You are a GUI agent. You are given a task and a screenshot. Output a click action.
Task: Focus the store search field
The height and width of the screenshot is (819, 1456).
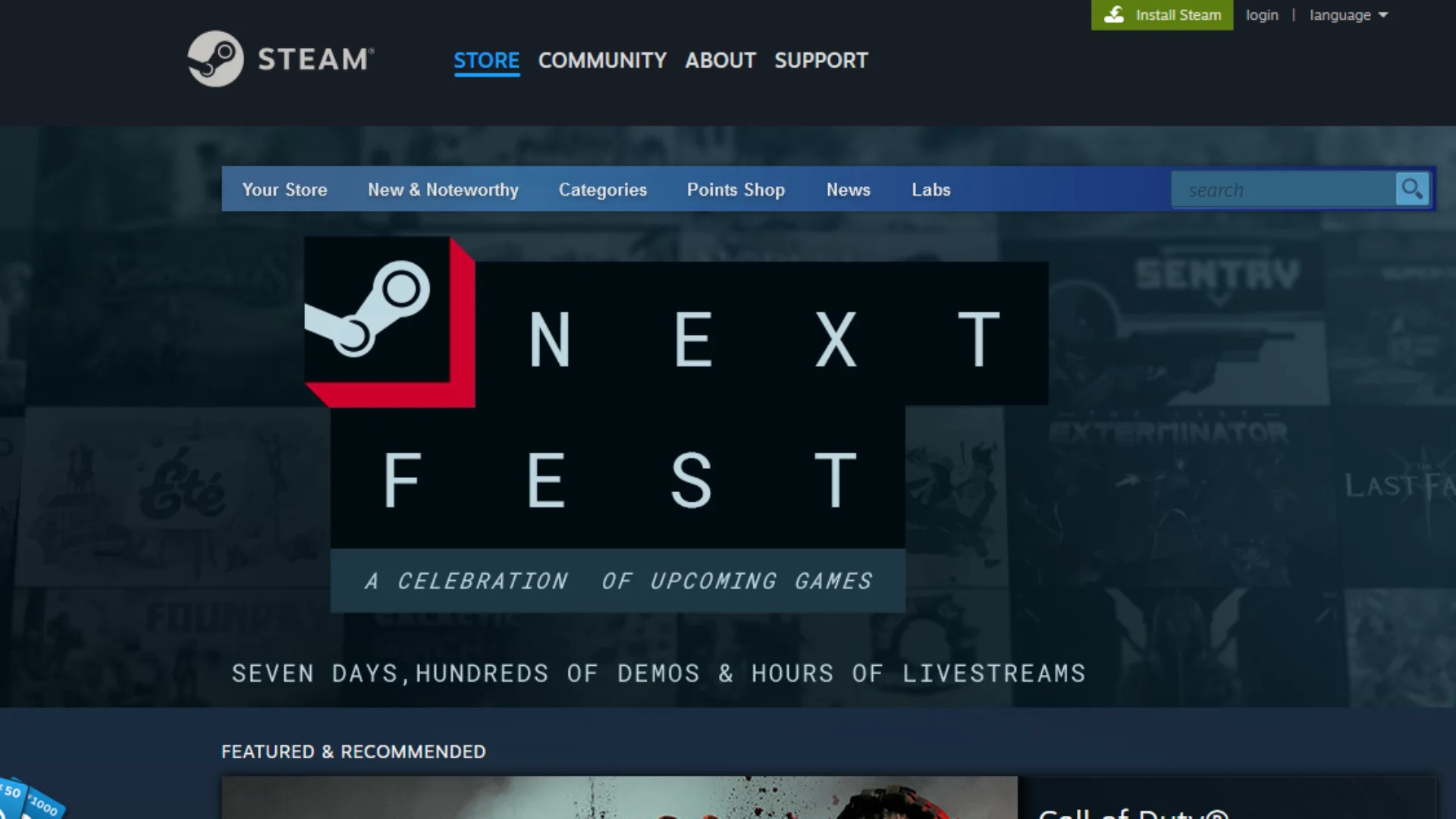click(x=1283, y=190)
